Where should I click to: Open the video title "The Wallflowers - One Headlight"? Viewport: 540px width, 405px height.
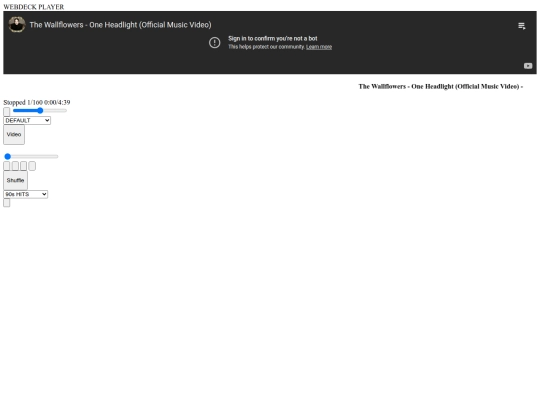click(121, 25)
